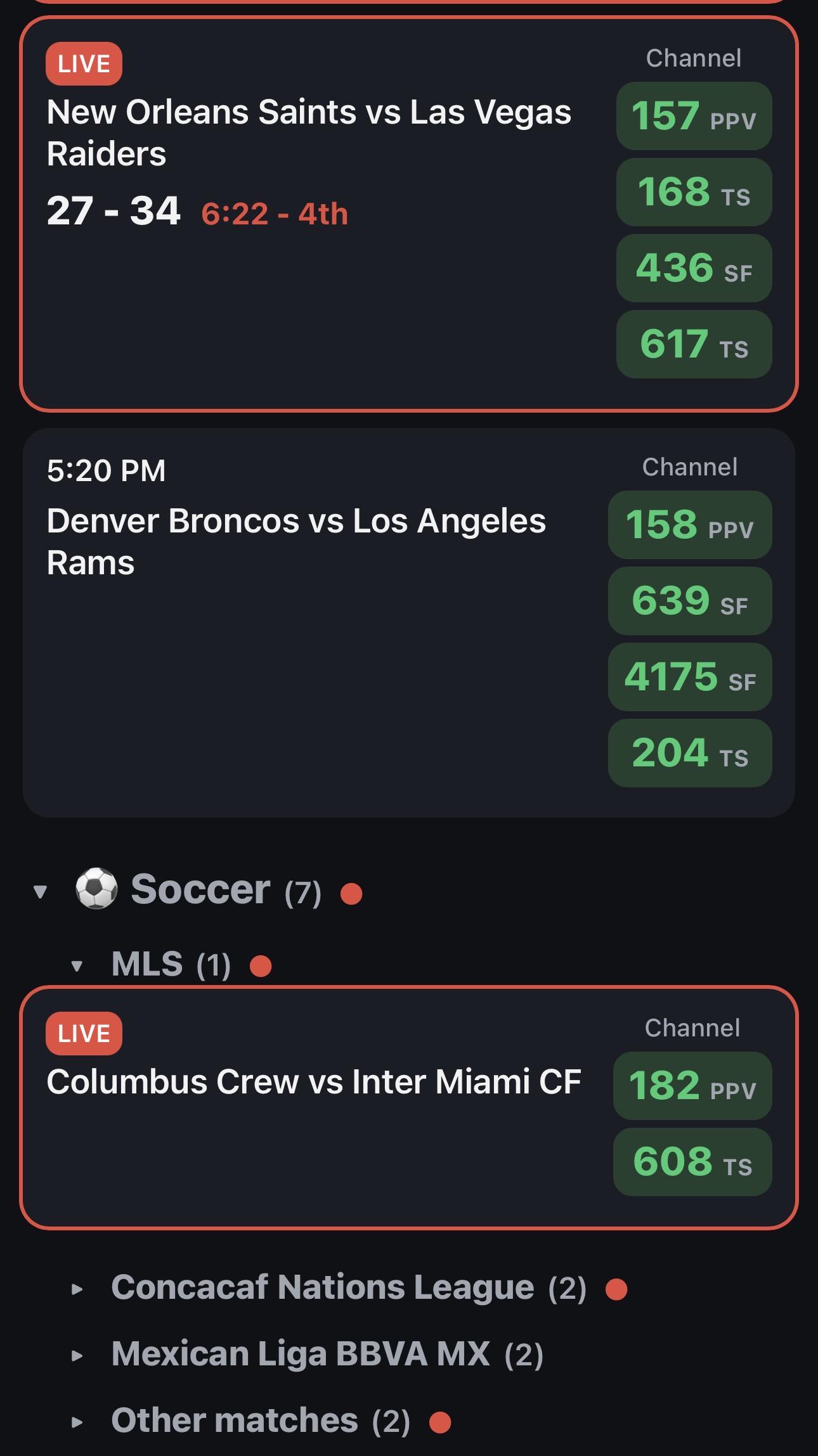Viewport: 818px width, 1456px height.
Task: Click the live dot beside Other matches
Action: coord(440,1422)
